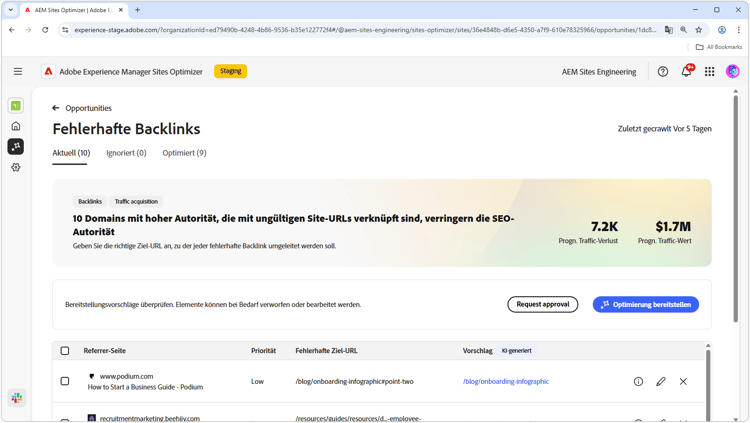Screen dimensions: 750x423
Task: Open the hamburger navigation menu
Action: [18, 71]
